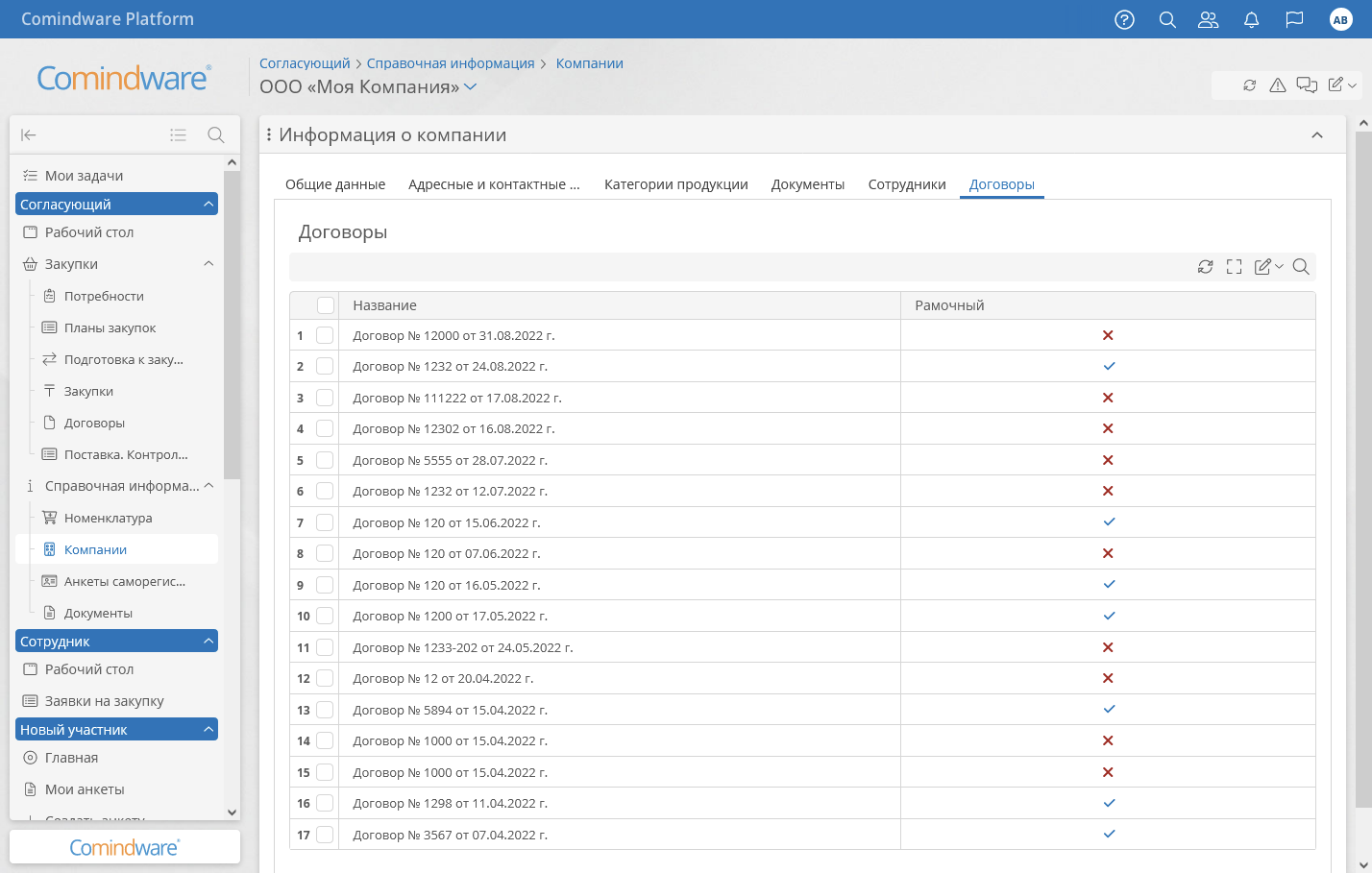Check the row for Договор № 5894 от 15.04.2022

(325, 710)
